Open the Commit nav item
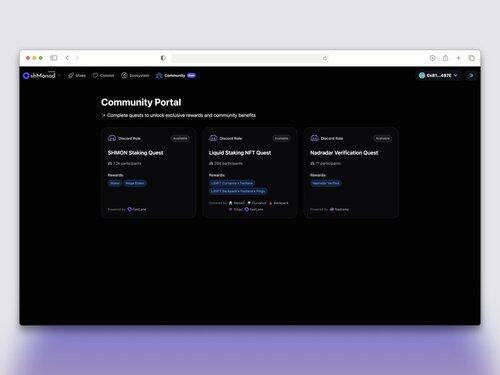Viewport: 500px width, 375px height. pos(103,76)
